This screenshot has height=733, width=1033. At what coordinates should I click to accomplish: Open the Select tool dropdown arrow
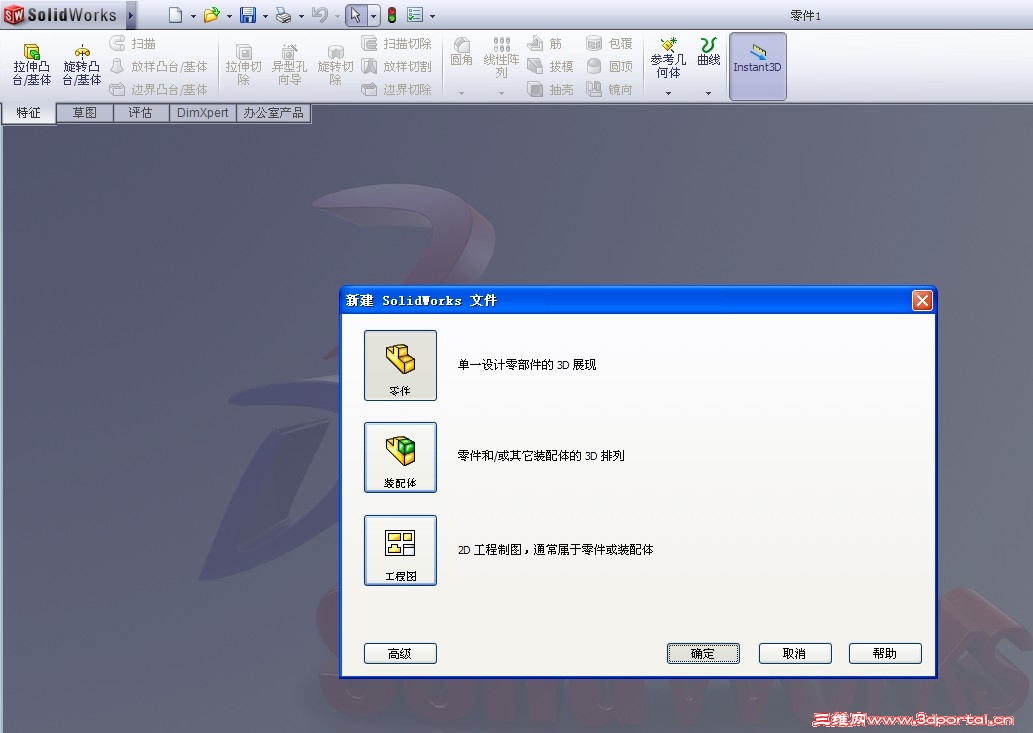[x=374, y=16]
